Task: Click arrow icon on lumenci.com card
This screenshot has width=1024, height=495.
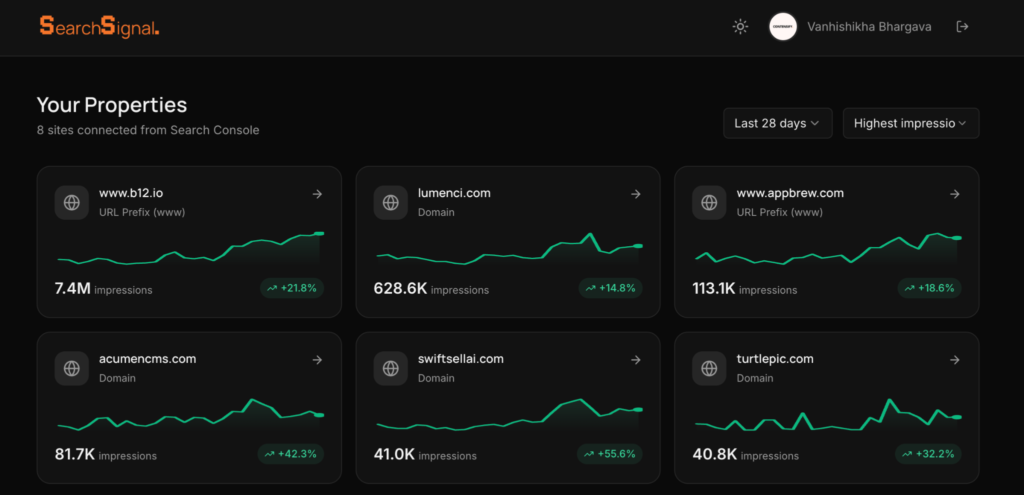Action: coord(636,194)
